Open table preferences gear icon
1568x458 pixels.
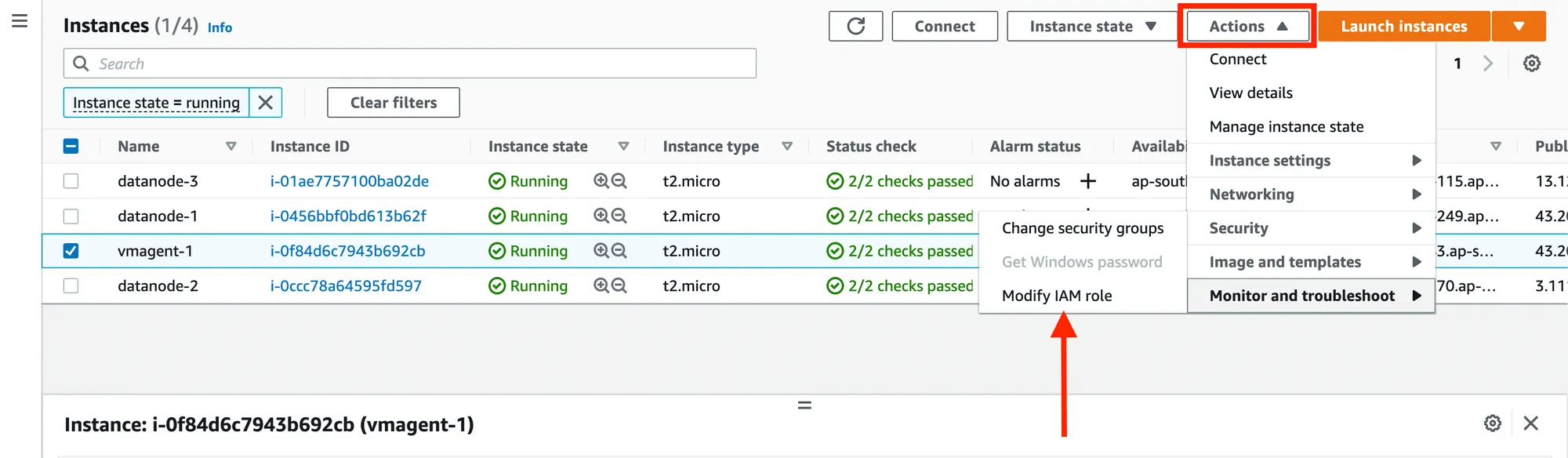(x=1531, y=64)
